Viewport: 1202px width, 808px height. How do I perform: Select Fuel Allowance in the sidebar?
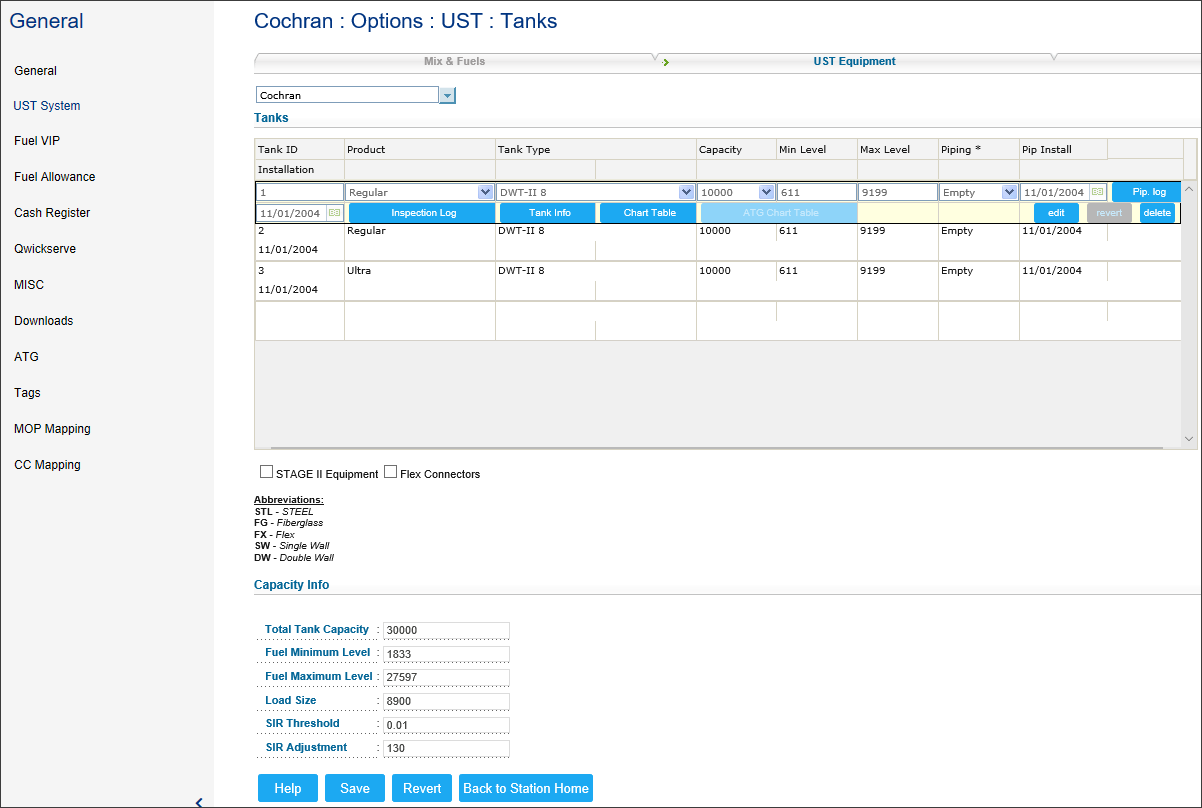[x=55, y=177]
